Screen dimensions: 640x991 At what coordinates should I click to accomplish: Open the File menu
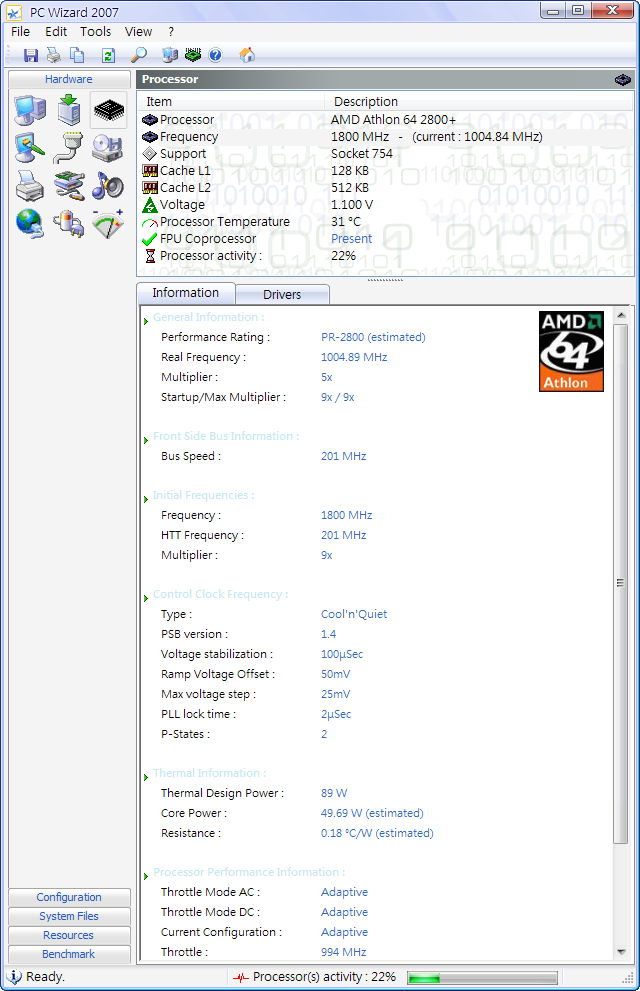click(x=20, y=32)
